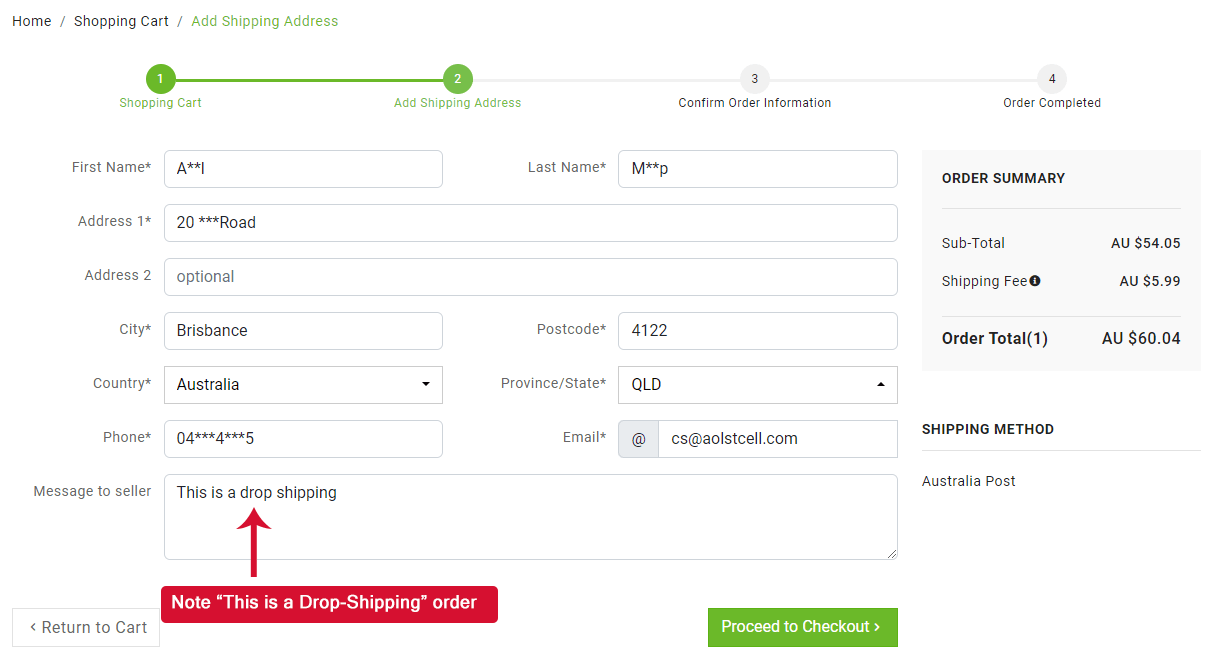Edit the City field
1210x660 pixels.
303,331
